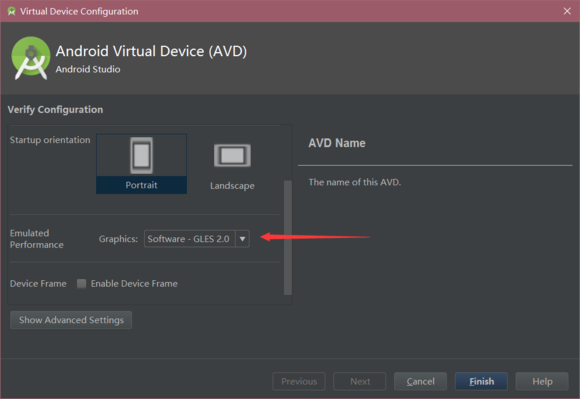Tick the Enable Device Frame checkbox
This screenshot has width=580, height=399.
point(81,284)
